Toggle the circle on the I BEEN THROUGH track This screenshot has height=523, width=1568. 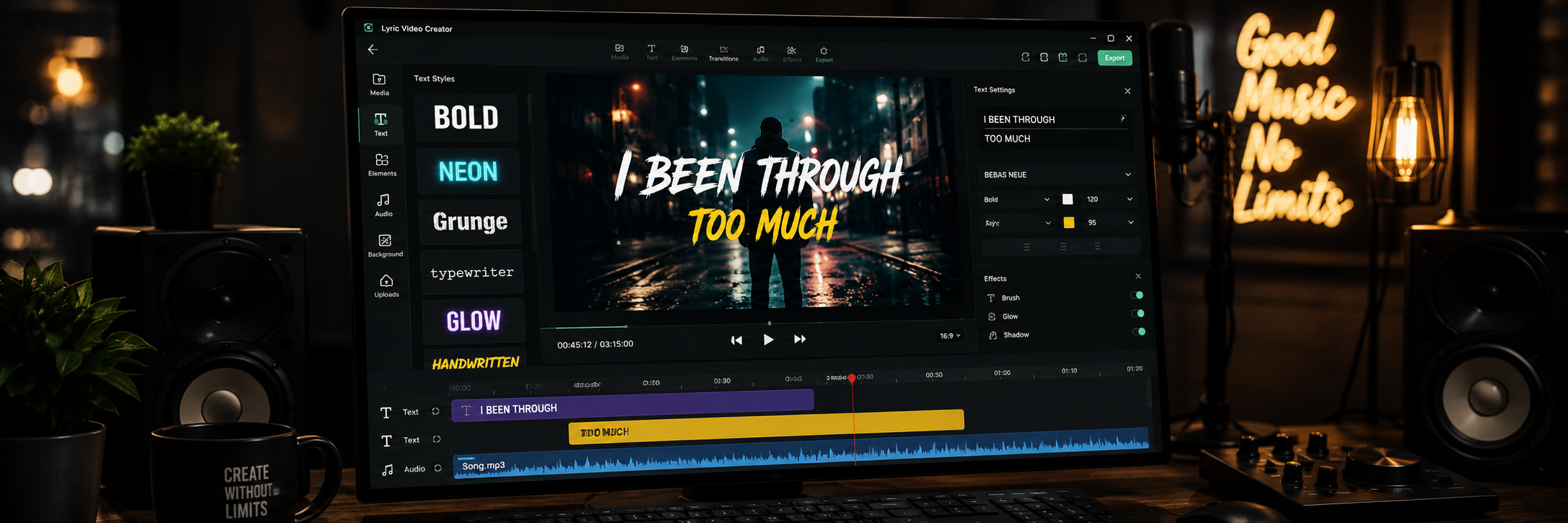435,411
